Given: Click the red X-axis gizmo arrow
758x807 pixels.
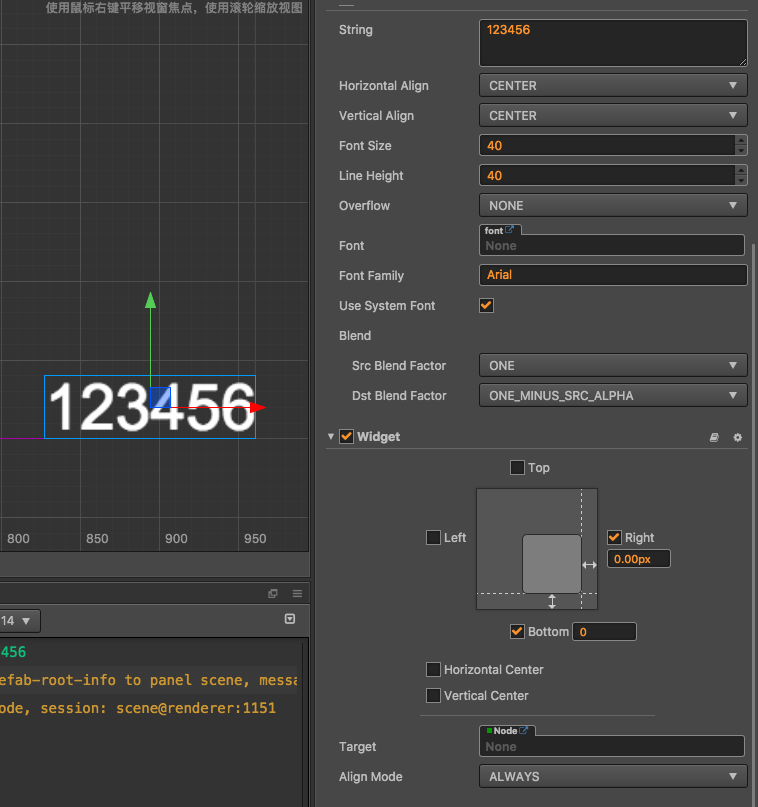Looking at the screenshot, I should click(257, 407).
